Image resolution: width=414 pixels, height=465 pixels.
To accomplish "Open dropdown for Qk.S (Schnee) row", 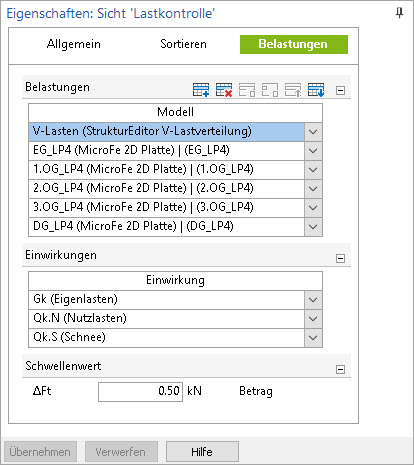I will point(313,338).
